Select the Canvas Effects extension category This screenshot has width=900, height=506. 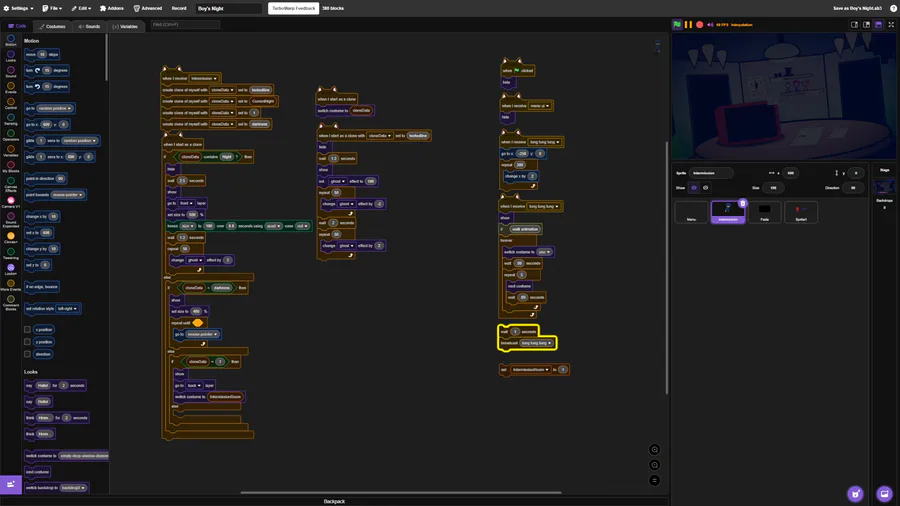pos(10,184)
